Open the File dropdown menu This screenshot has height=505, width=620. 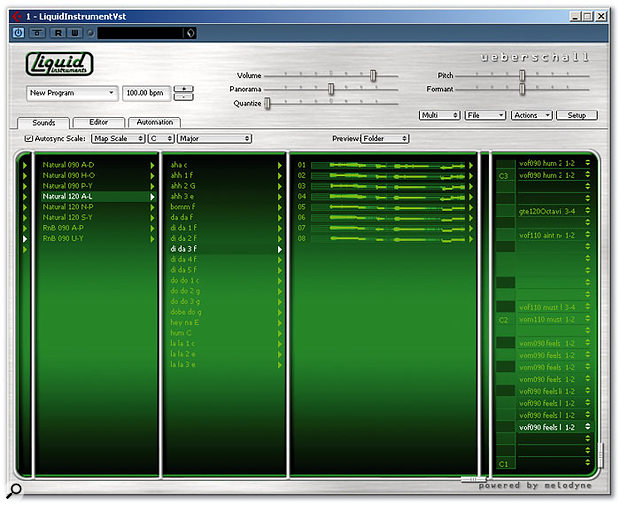click(485, 115)
